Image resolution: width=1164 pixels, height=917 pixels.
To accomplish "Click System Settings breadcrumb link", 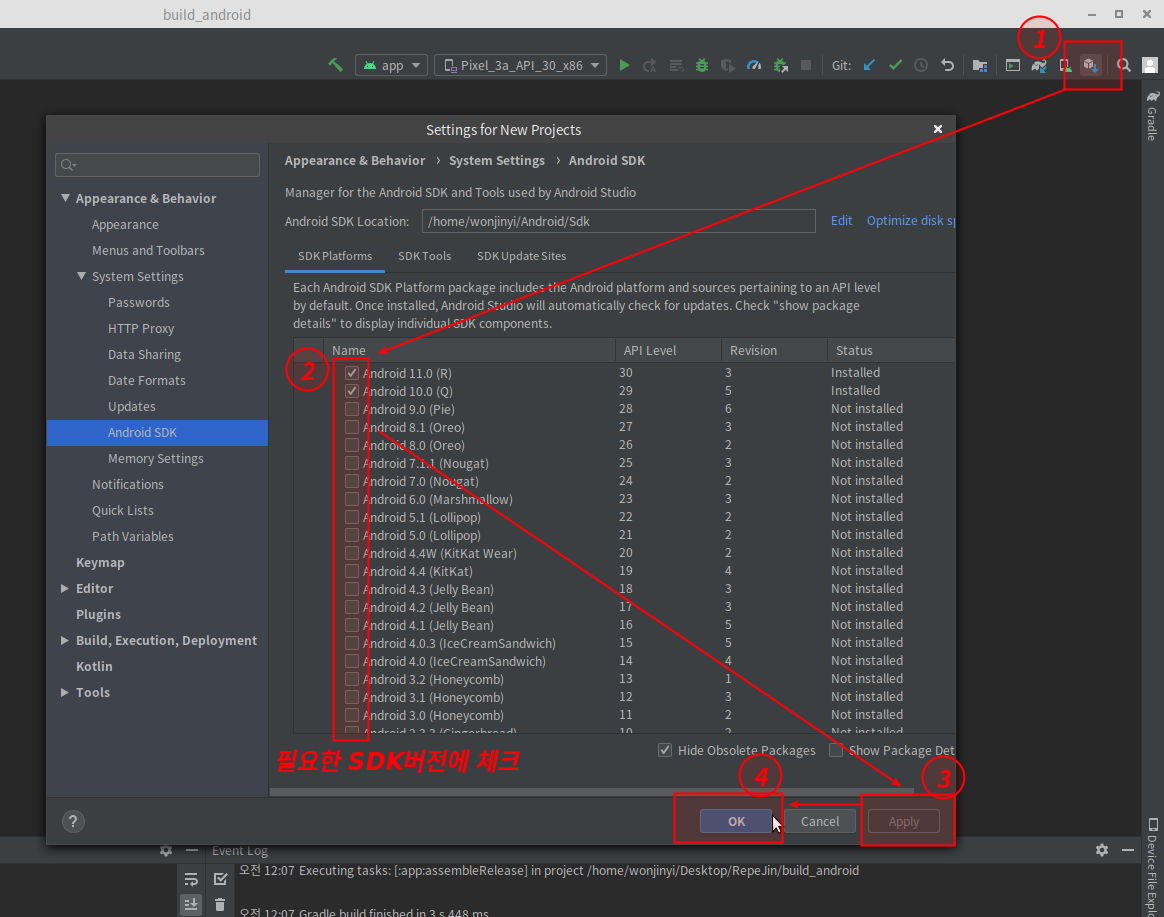I will [497, 160].
